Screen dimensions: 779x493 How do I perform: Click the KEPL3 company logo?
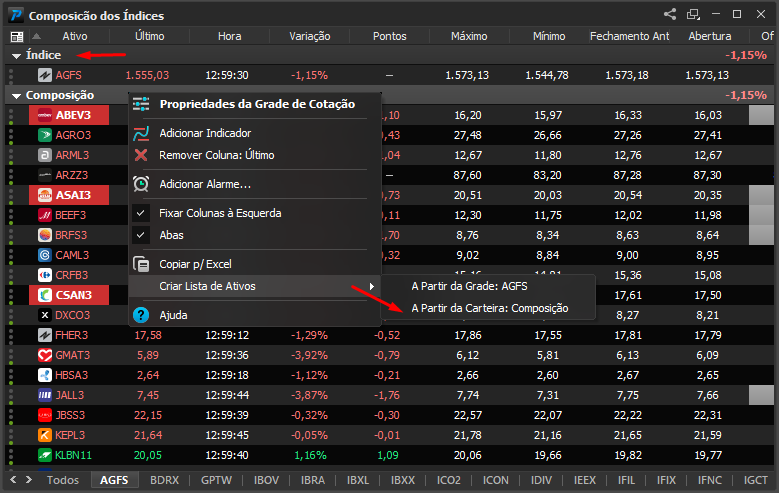pos(45,435)
